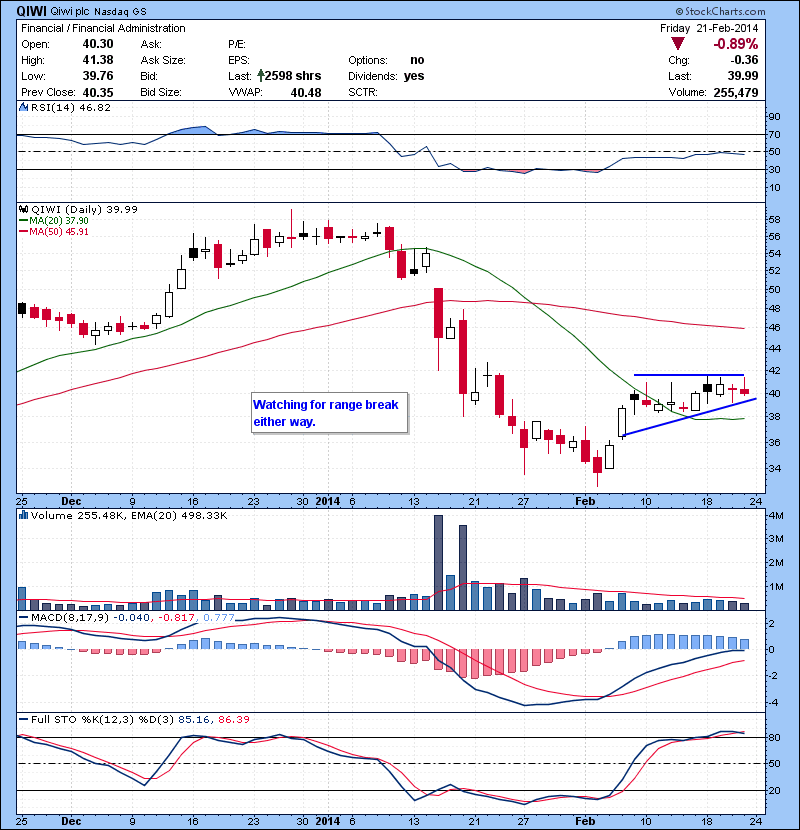Screen dimensions: 800x830
Task: Click the Chg value -0.36
Action: point(744,60)
